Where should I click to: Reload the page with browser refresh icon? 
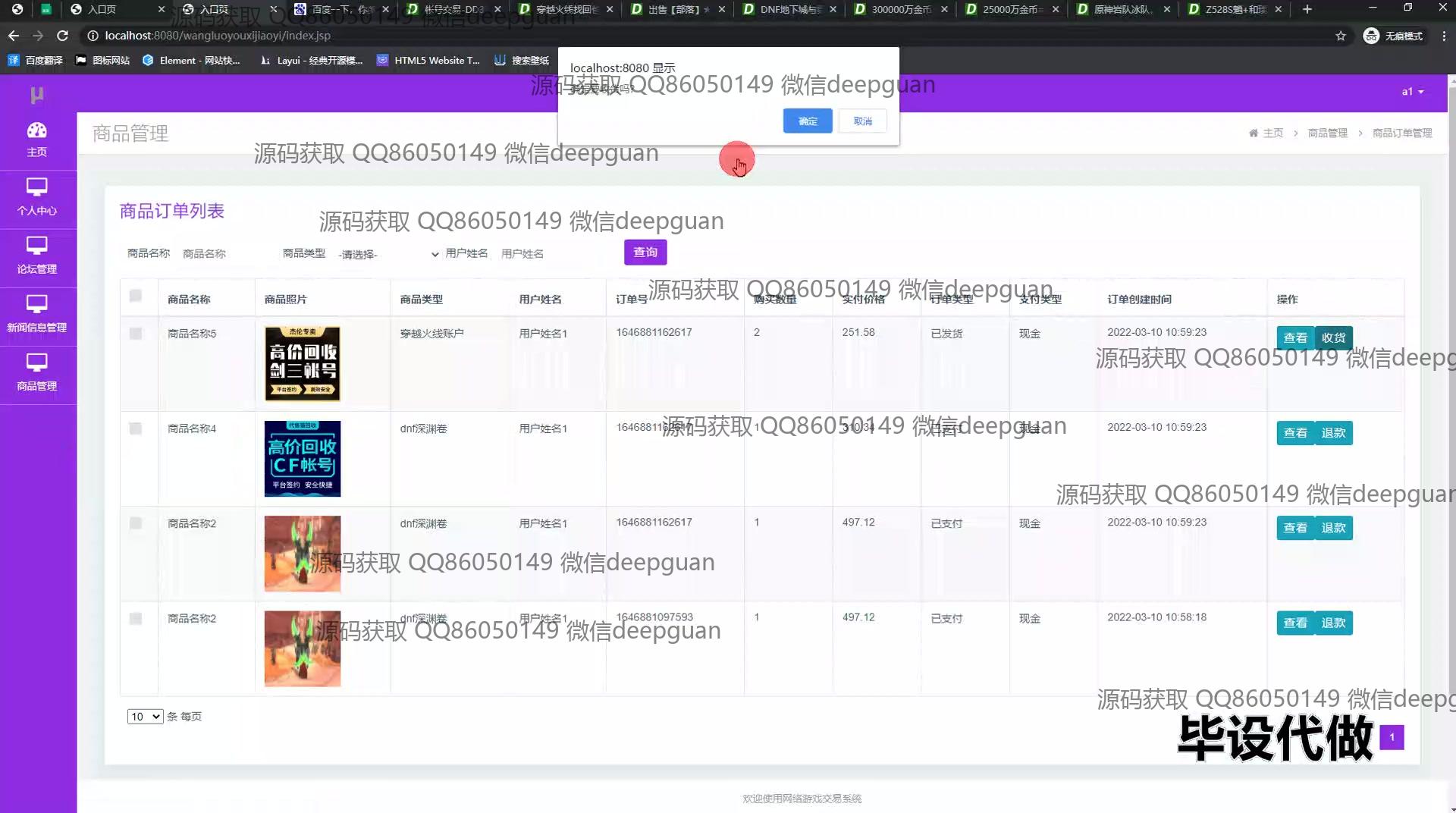[x=62, y=36]
